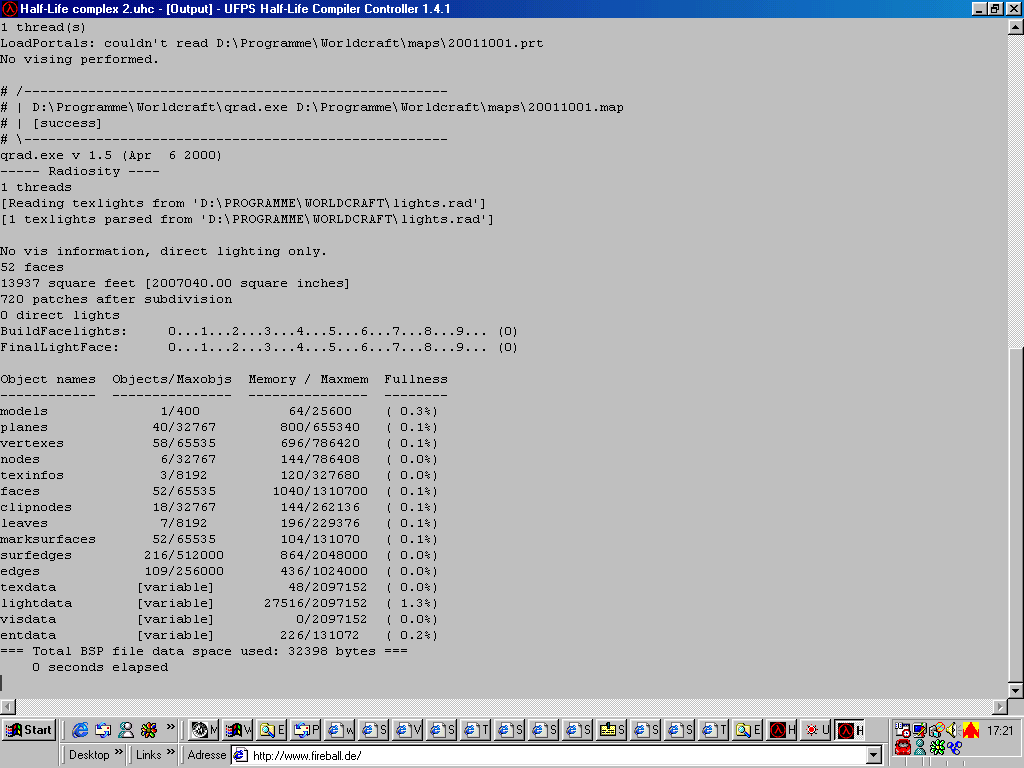Click the green flower tray icon

(x=937, y=747)
